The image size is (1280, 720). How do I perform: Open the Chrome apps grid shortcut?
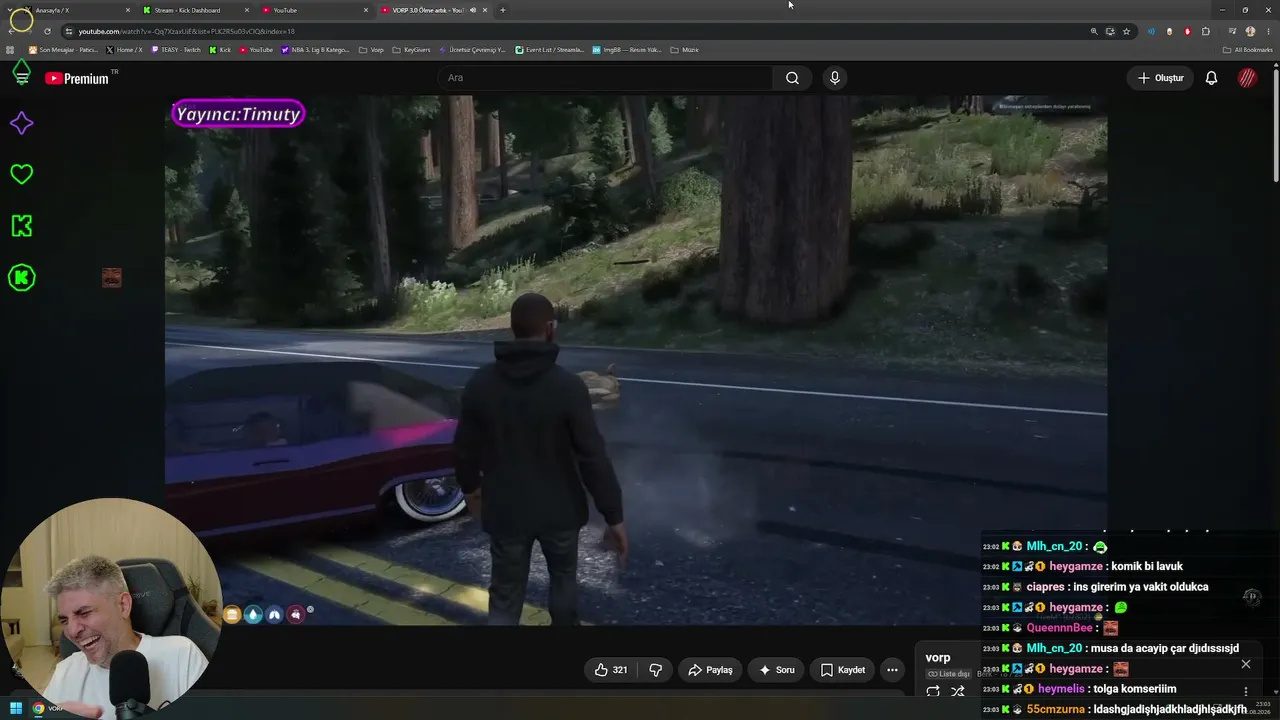click(10, 49)
